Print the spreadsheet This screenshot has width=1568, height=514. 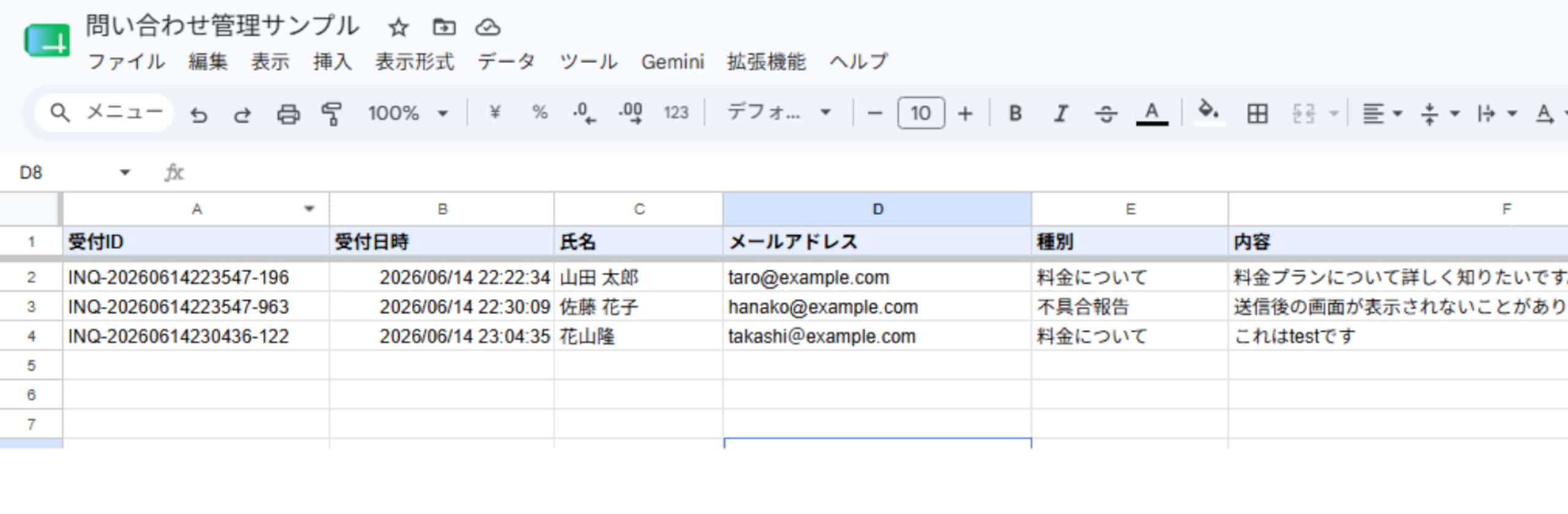pyautogui.click(x=288, y=114)
